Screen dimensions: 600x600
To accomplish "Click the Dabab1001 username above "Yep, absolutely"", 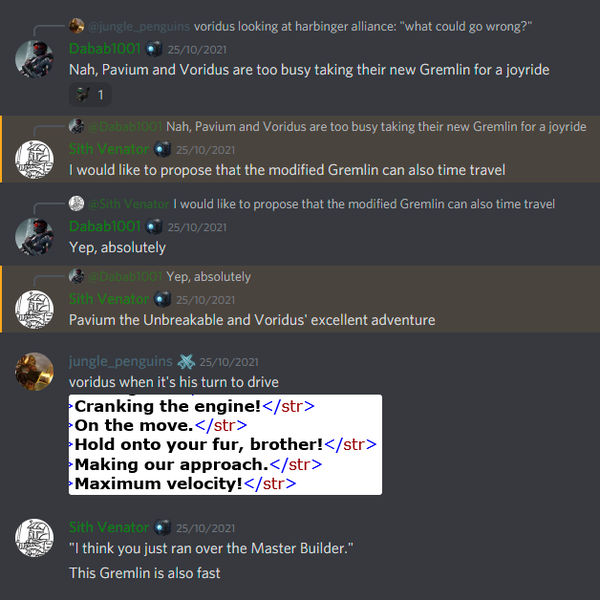I will (105, 227).
